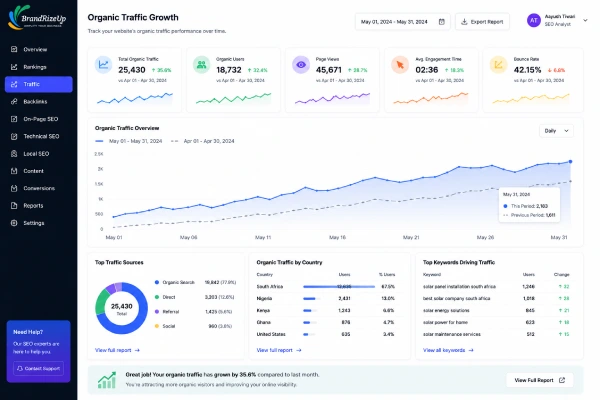Screen dimensions: 600x400
Task: Click the external link icon on View Full Report
Action: [562, 380]
